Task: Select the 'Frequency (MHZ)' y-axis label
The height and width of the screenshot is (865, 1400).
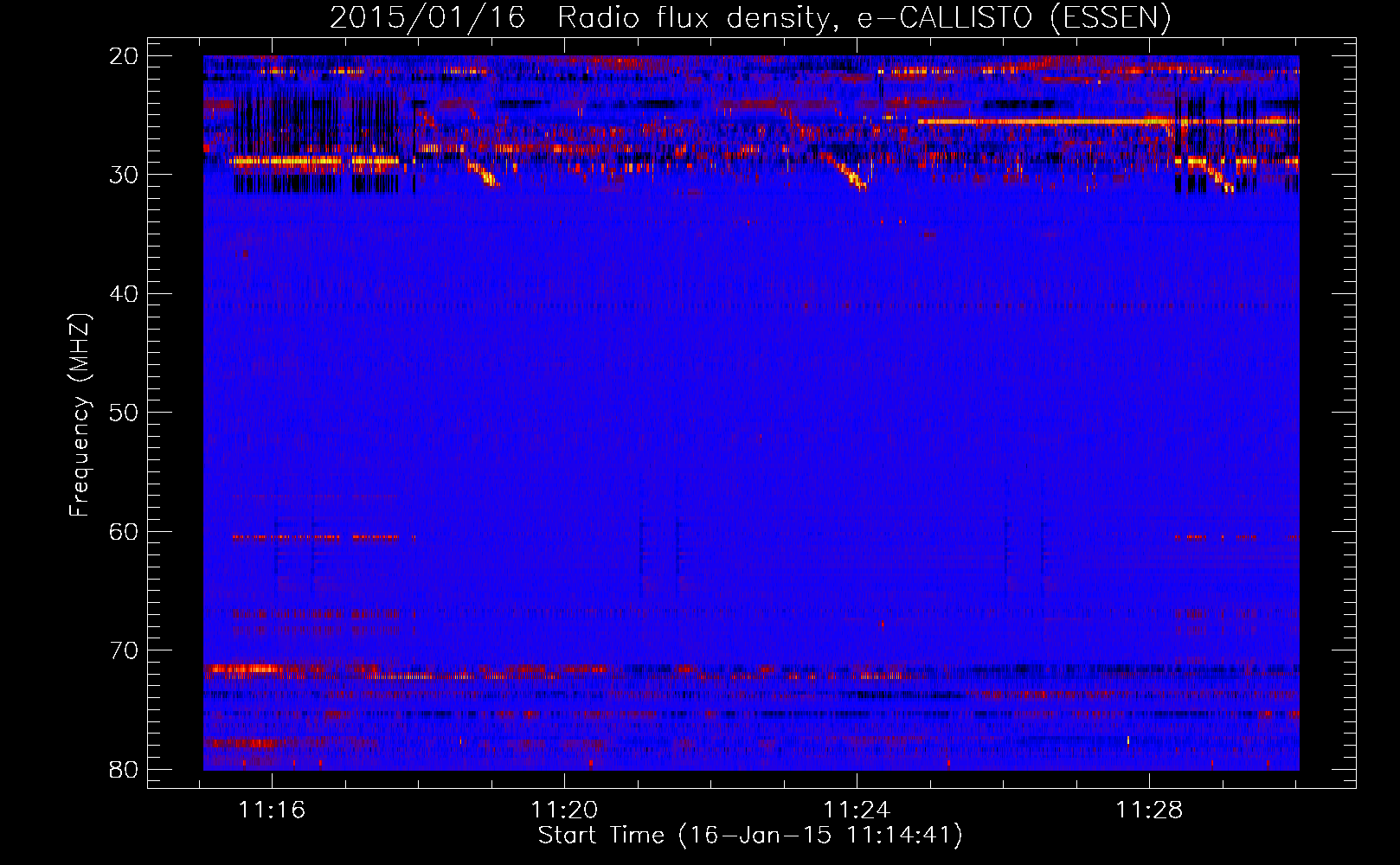Action: click(80, 415)
